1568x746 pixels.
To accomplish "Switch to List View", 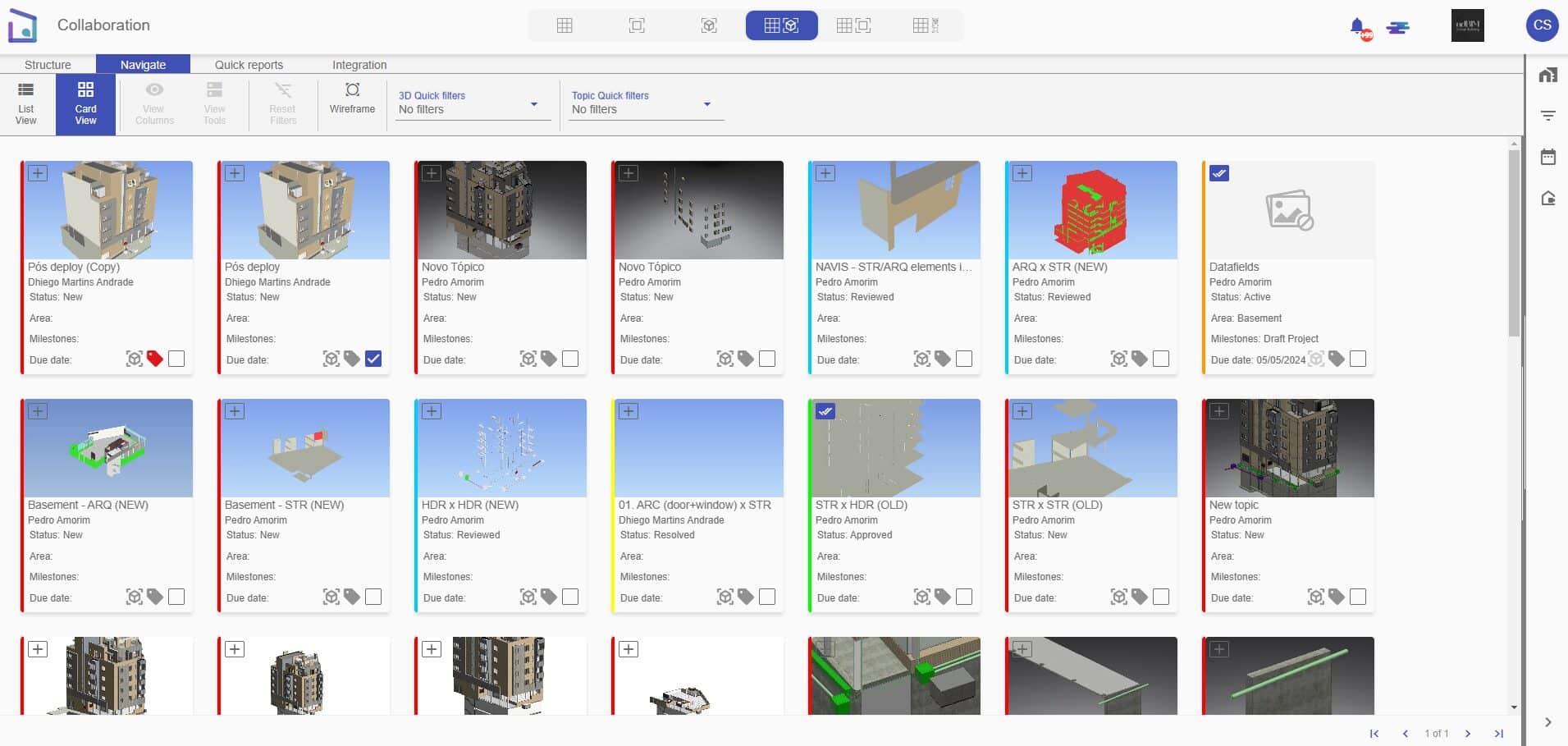I will pos(26,103).
